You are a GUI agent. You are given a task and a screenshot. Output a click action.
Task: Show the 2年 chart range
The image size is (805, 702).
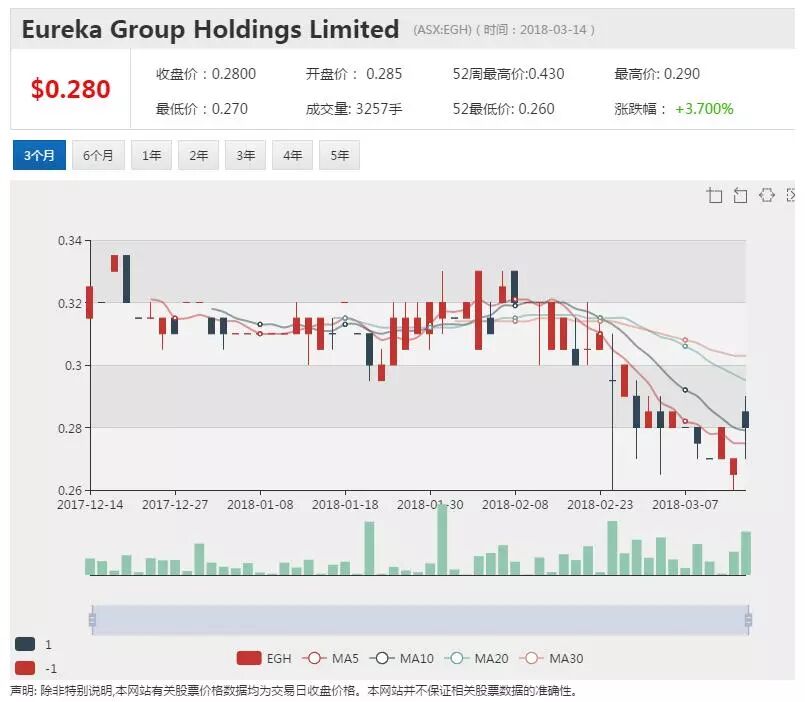(199, 155)
